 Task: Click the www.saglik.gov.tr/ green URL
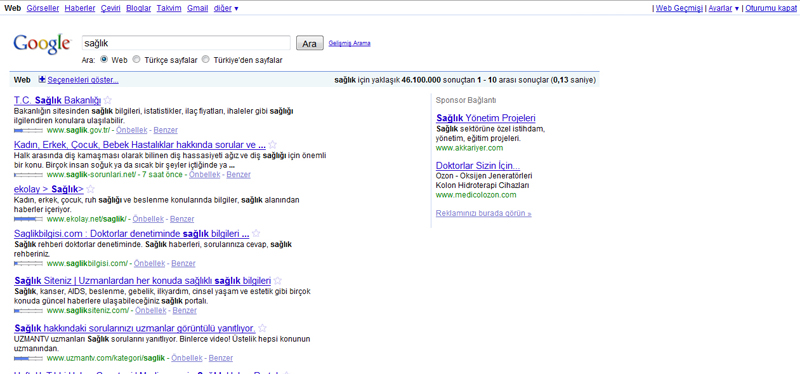(79, 130)
